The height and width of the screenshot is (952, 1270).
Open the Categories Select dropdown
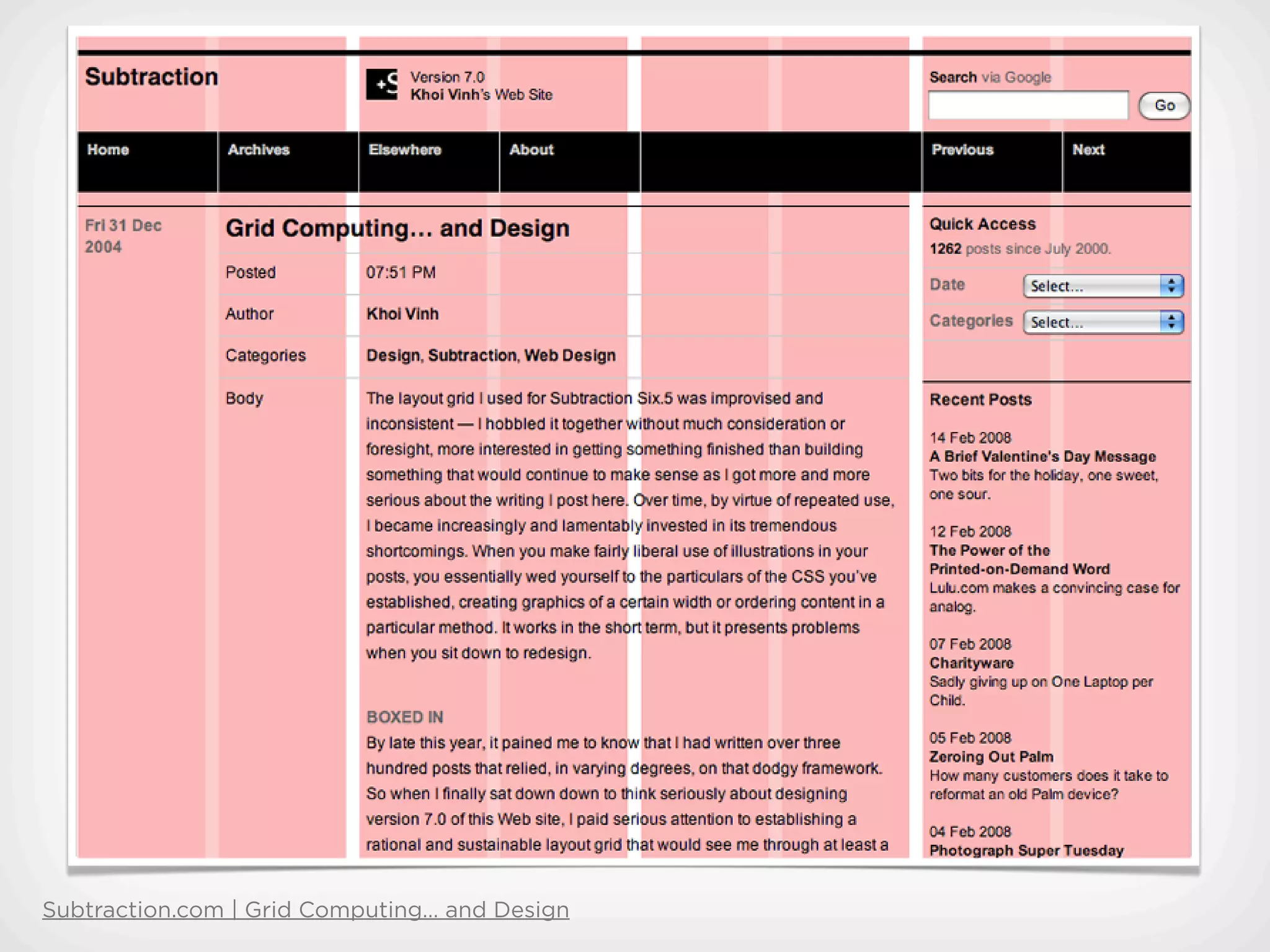[1103, 322]
